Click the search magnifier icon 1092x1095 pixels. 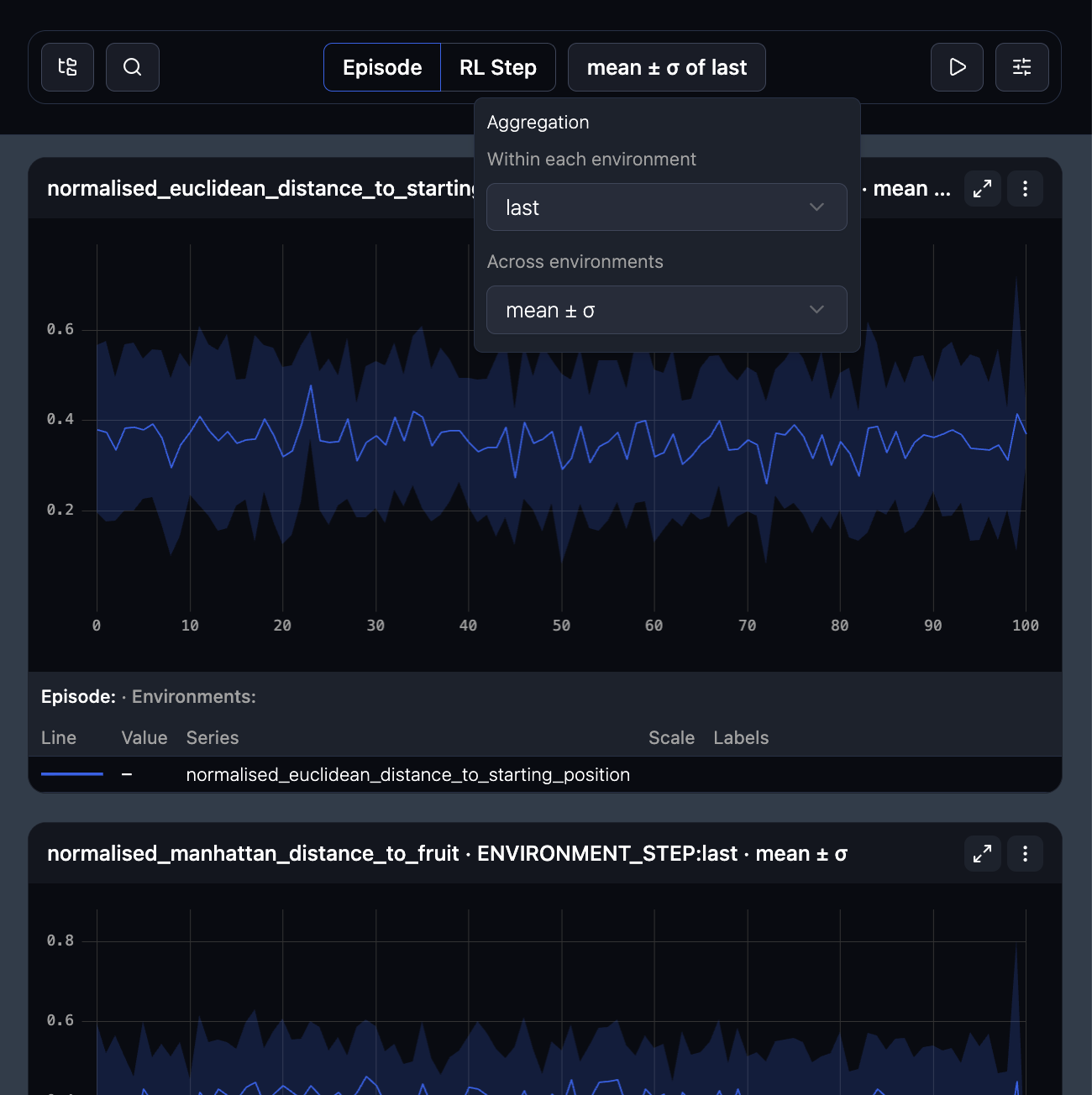coord(133,67)
